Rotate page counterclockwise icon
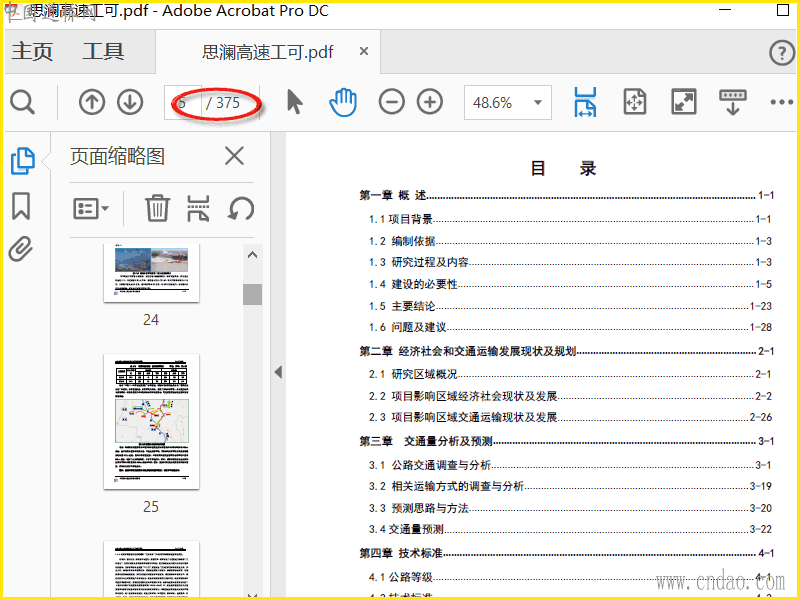 pyautogui.click(x=240, y=208)
